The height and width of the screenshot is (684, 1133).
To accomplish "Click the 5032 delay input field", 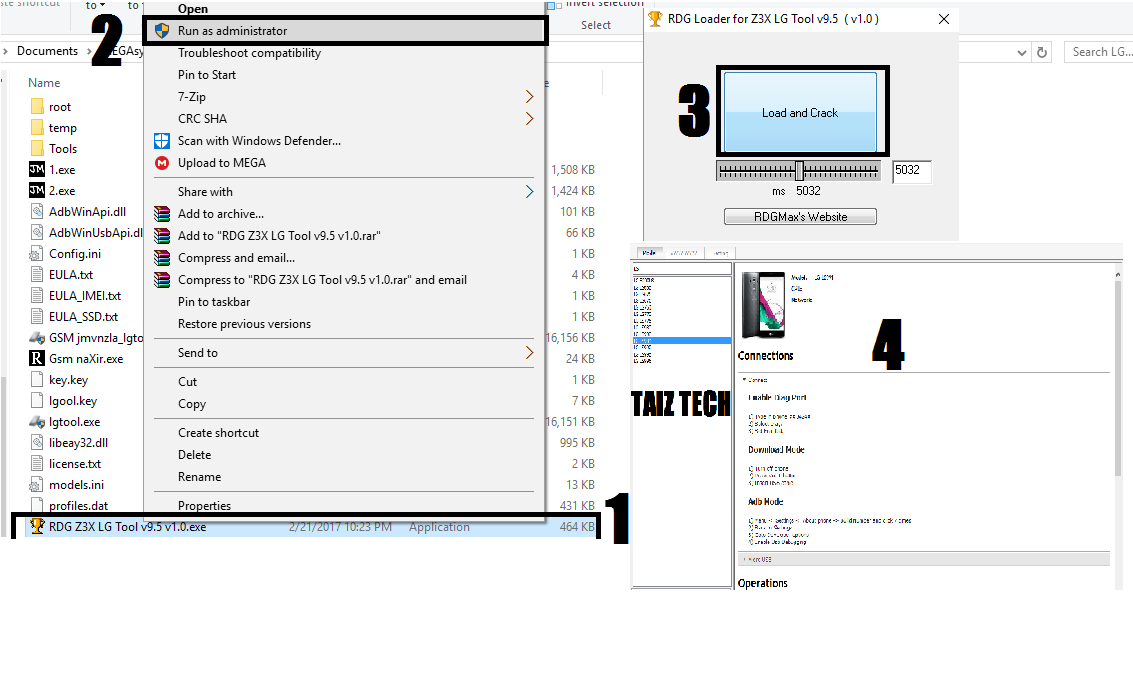I will pyautogui.click(x=911, y=170).
